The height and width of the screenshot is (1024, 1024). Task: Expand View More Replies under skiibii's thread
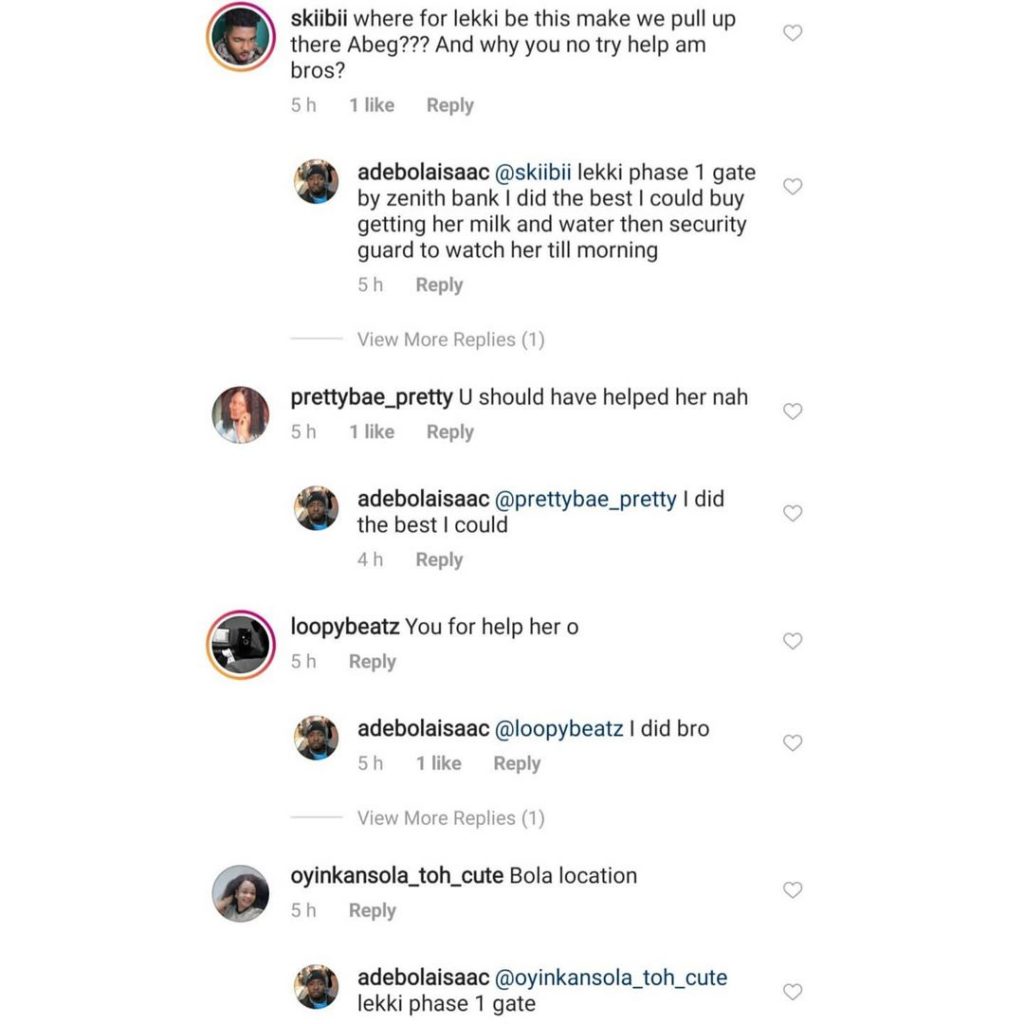450,340
